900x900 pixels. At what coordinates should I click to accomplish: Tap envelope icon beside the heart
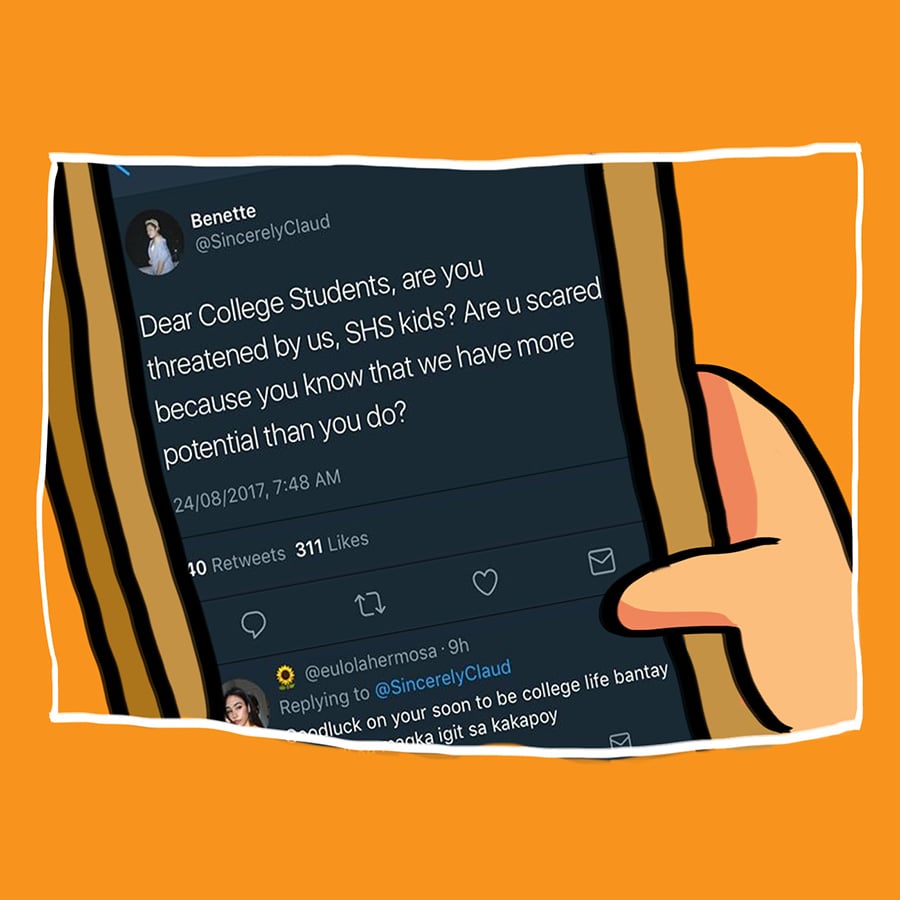pos(602,561)
